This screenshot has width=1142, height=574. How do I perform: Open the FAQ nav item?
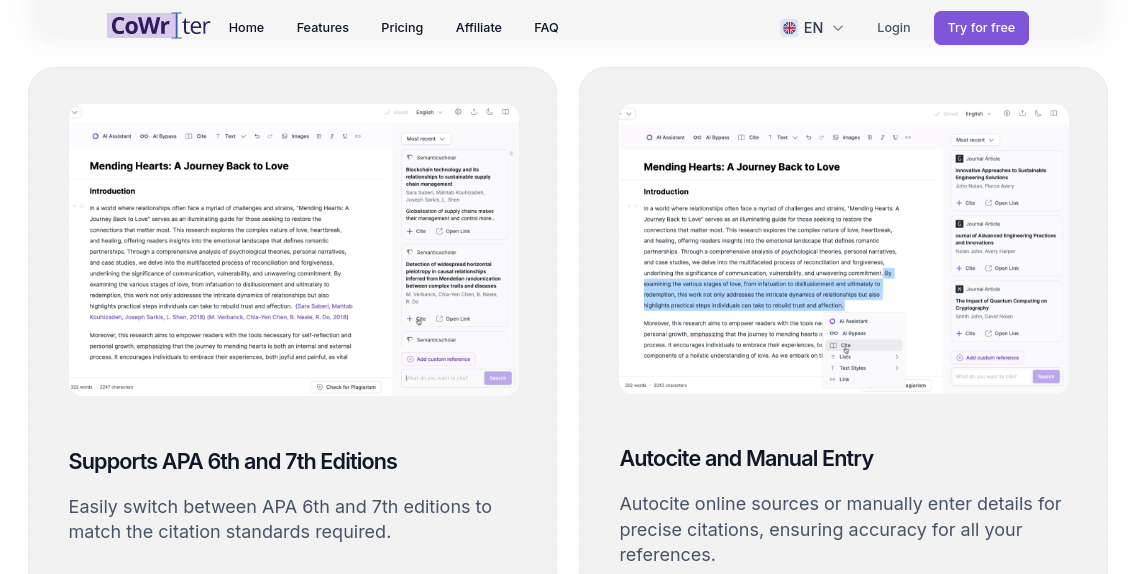pyautogui.click(x=546, y=28)
